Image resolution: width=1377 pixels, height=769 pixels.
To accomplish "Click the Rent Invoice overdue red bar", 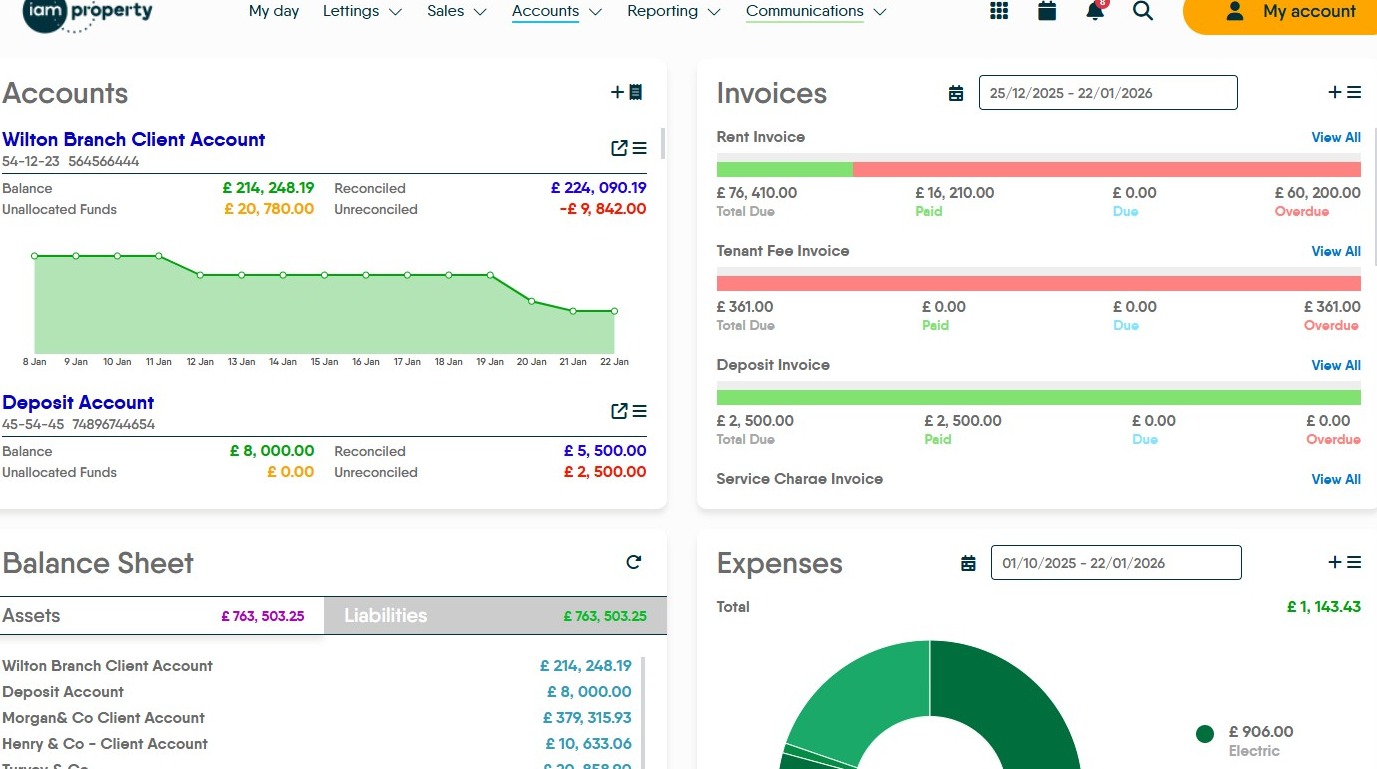I will click(1107, 169).
